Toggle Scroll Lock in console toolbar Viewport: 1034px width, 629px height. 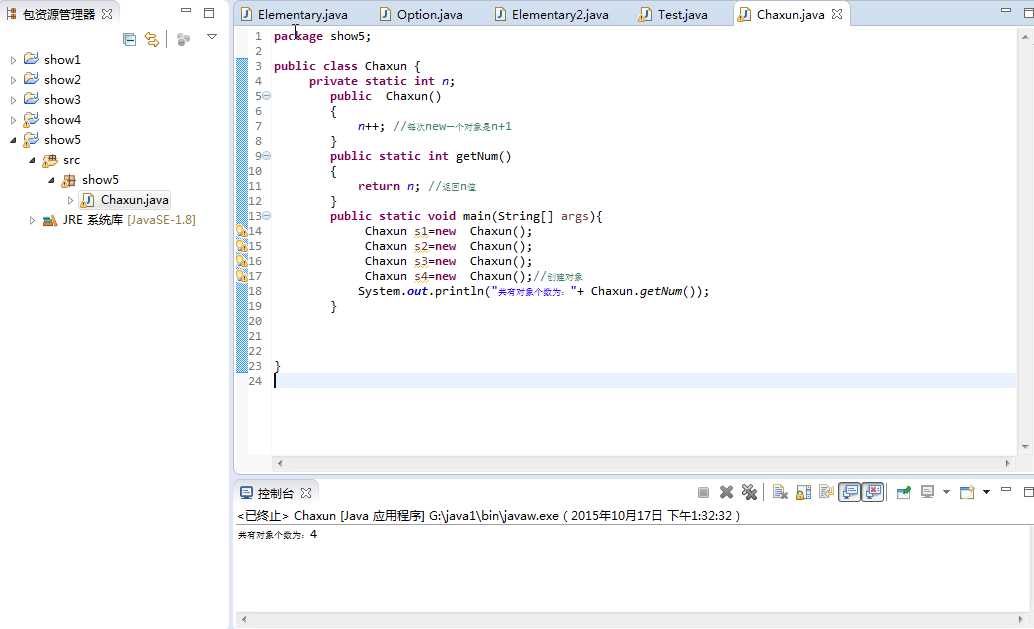pyautogui.click(x=803, y=493)
